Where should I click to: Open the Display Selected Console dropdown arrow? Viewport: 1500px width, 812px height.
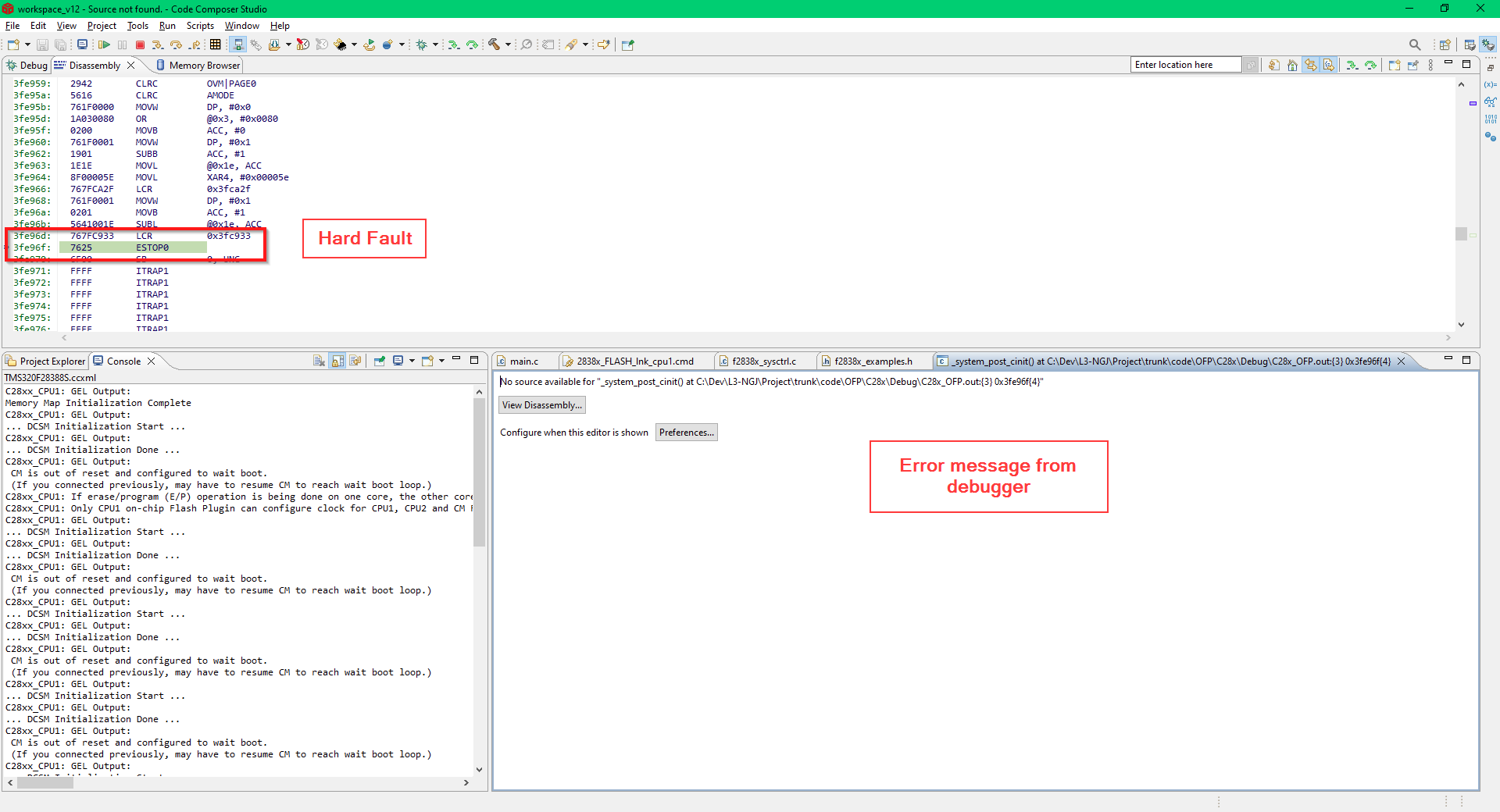412,361
